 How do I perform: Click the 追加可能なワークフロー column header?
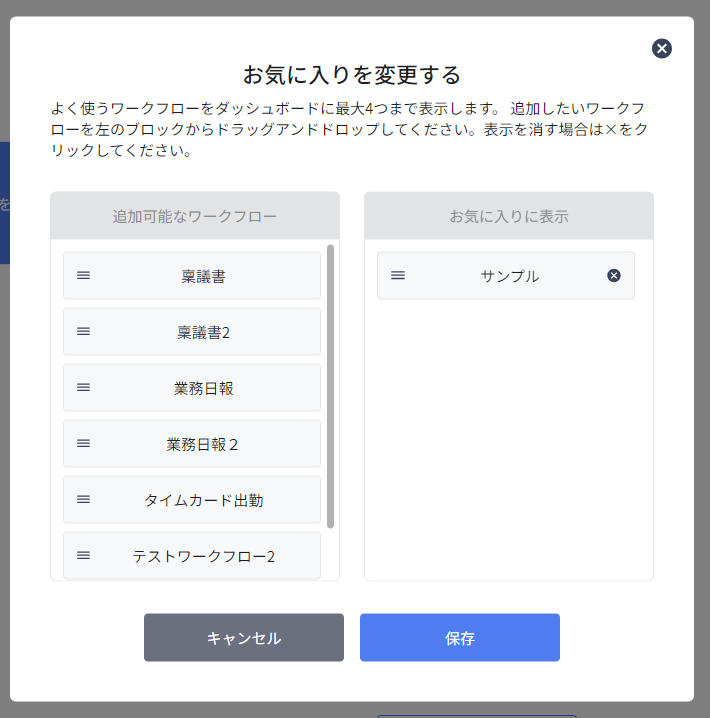(195, 216)
